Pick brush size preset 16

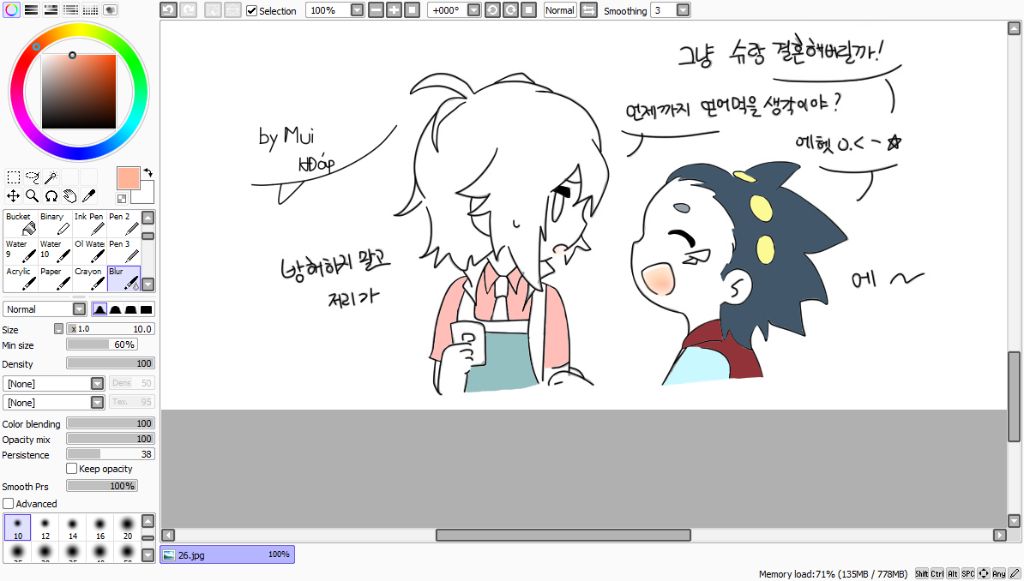coord(100,527)
